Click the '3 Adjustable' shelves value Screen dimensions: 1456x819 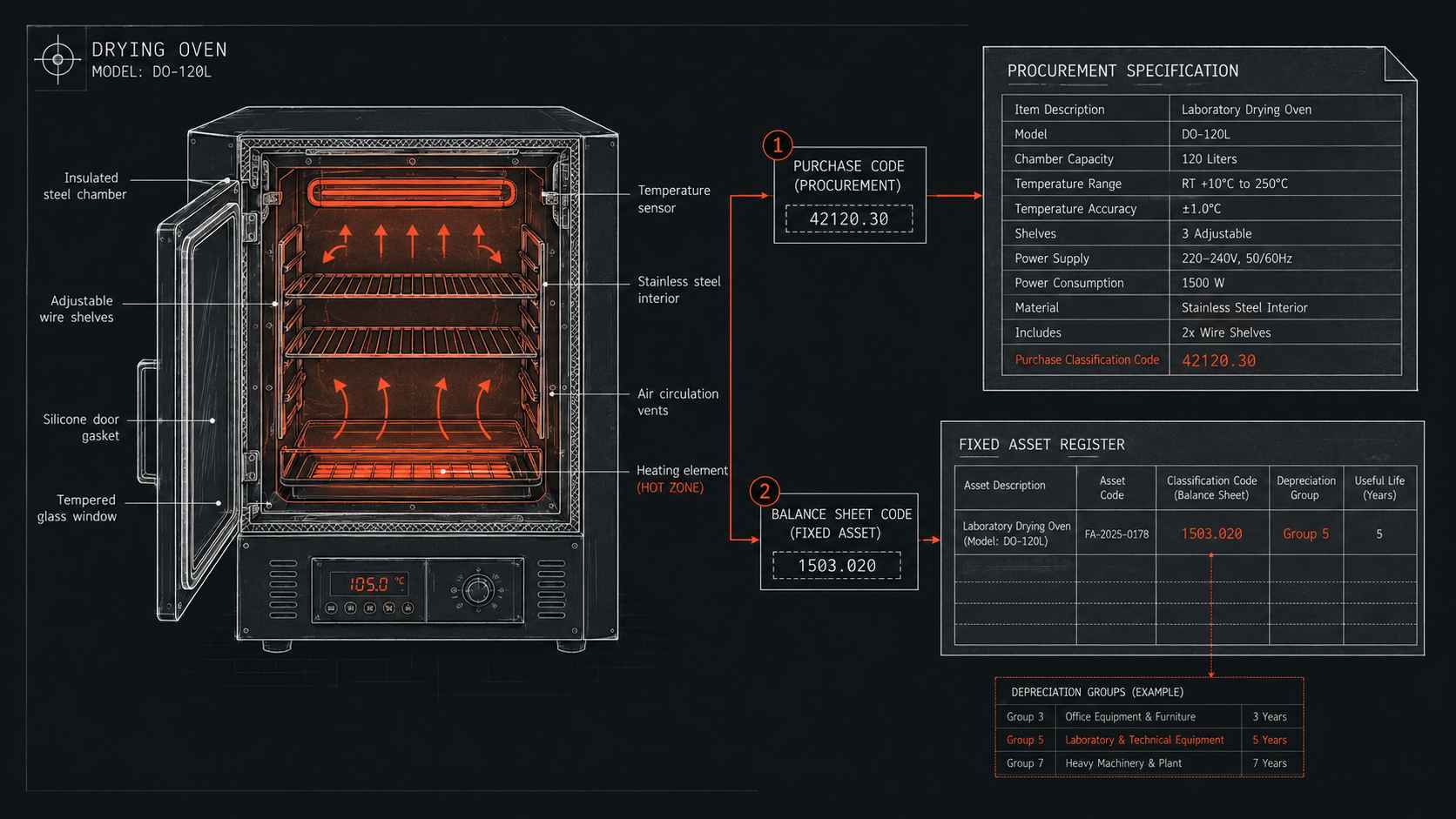click(x=1217, y=233)
